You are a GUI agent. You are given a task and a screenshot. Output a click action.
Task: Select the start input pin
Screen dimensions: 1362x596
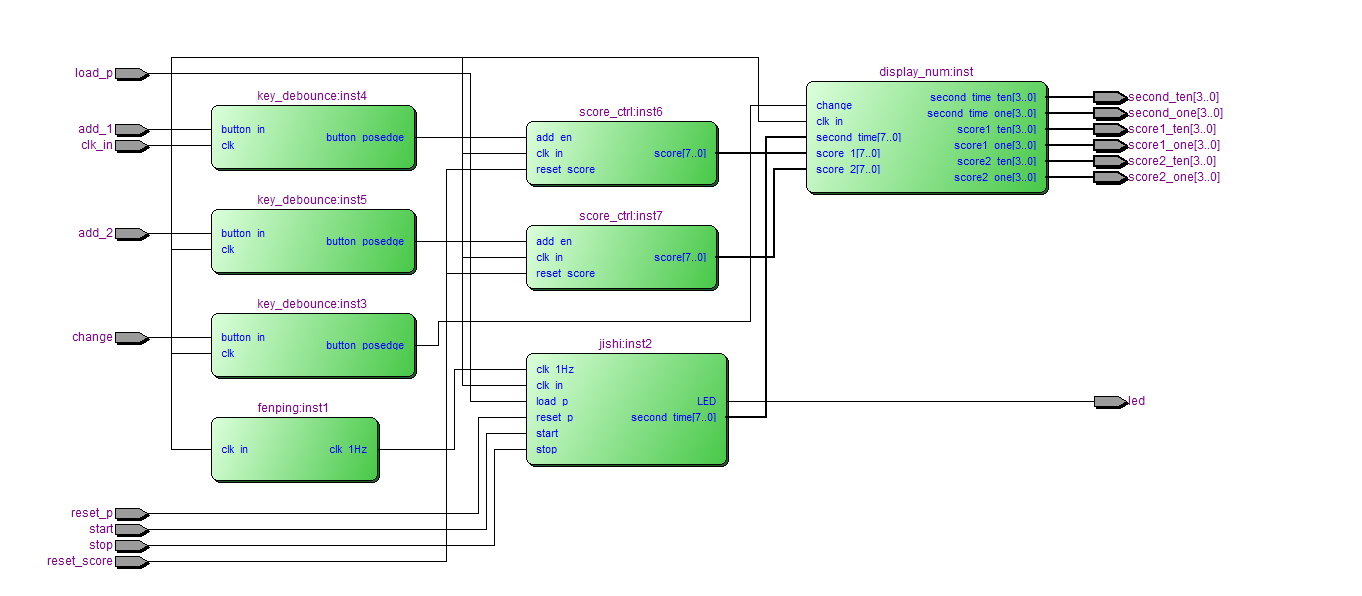pos(132,530)
